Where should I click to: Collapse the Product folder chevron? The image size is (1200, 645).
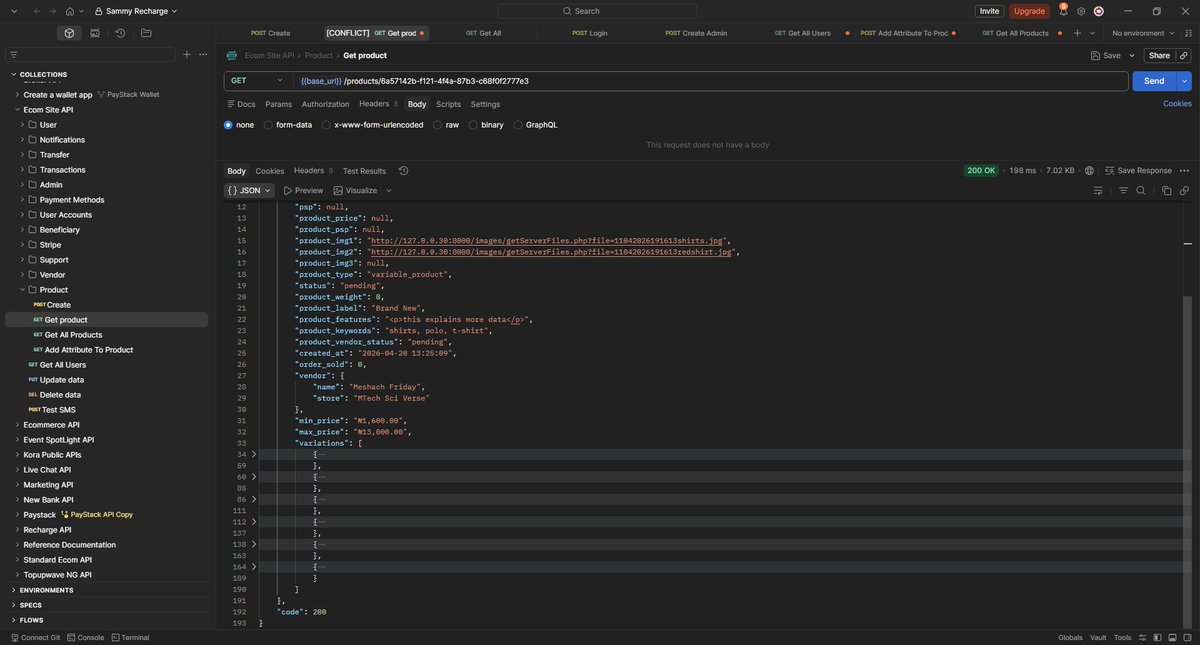click(22, 290)
